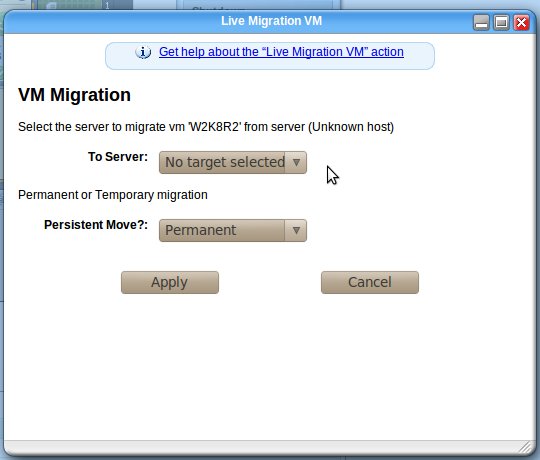Click the arrow on Persistent Move combo box
The width and height of the screenshot is (540, 460).
pyautogui.click(x=296, y=230)
